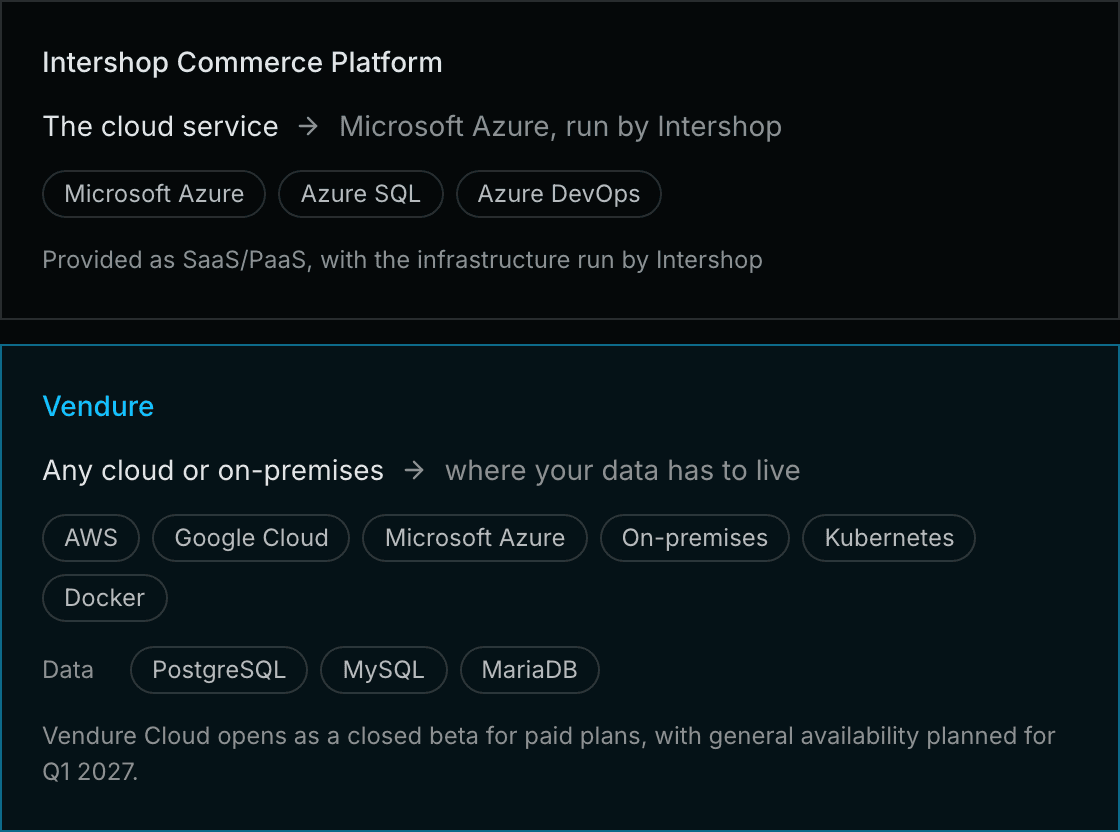The height and width of the screenshot is (832, 1120).
Task: Click 'Microsoft Azure, run by Intershop' text
Action: (561, 127)
